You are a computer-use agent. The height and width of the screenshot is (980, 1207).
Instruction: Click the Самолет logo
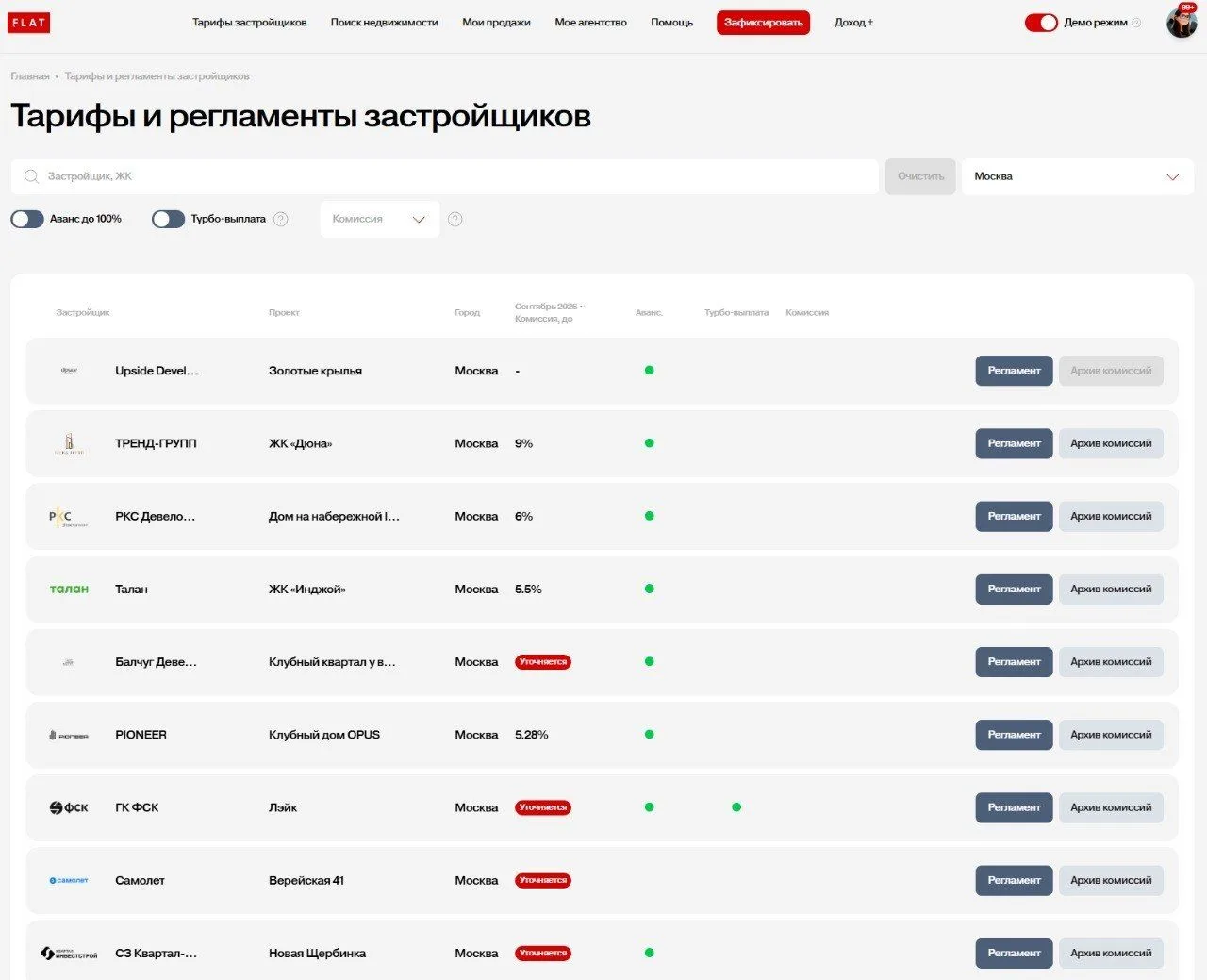coord(69,880)
